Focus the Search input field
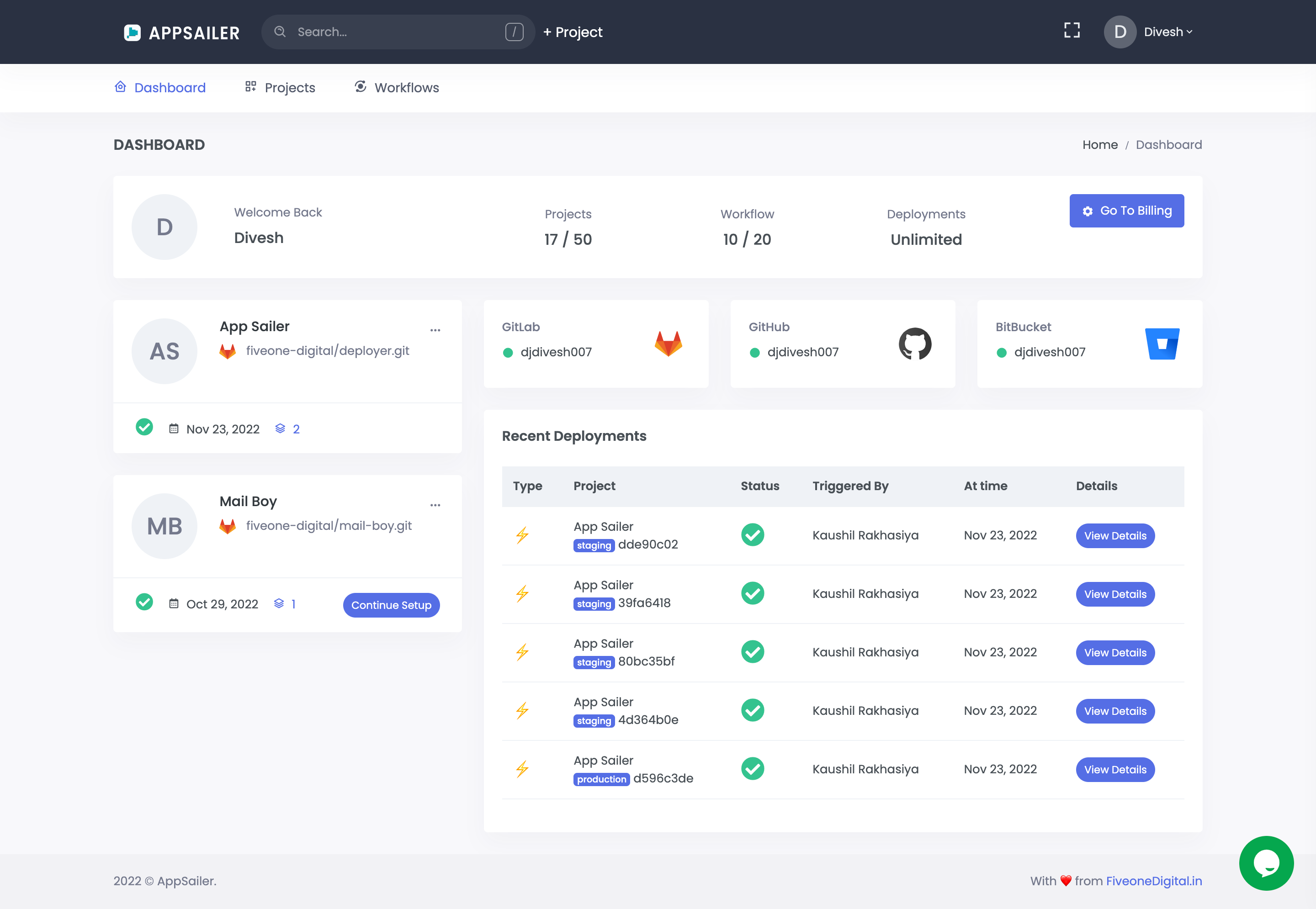This screenshot has height=909, width=1316. click(x=398, y=32)
